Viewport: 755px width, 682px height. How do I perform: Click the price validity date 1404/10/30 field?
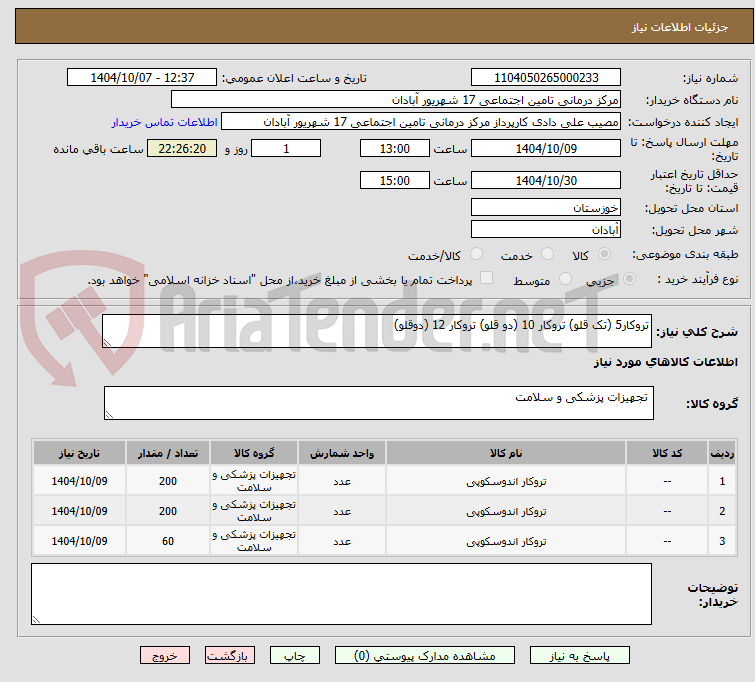[546, 181]
